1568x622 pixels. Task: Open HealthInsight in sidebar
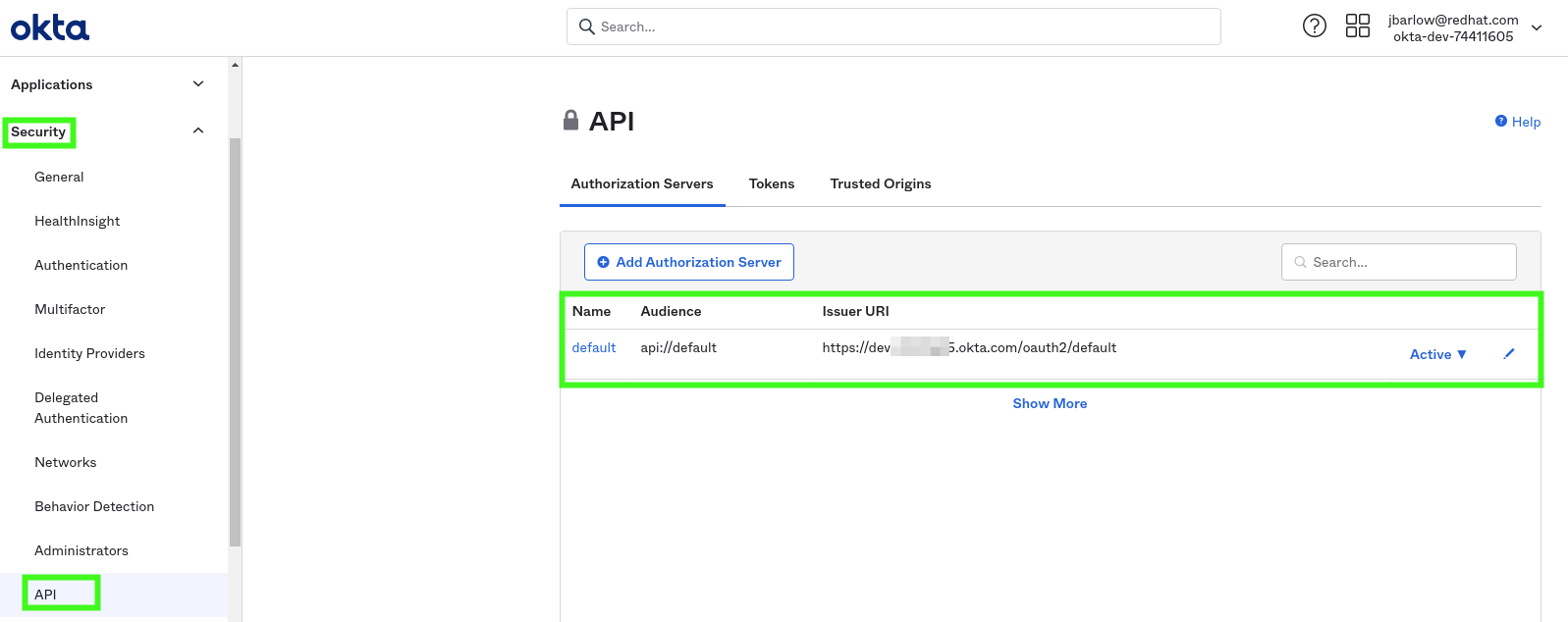click(77, 221)
